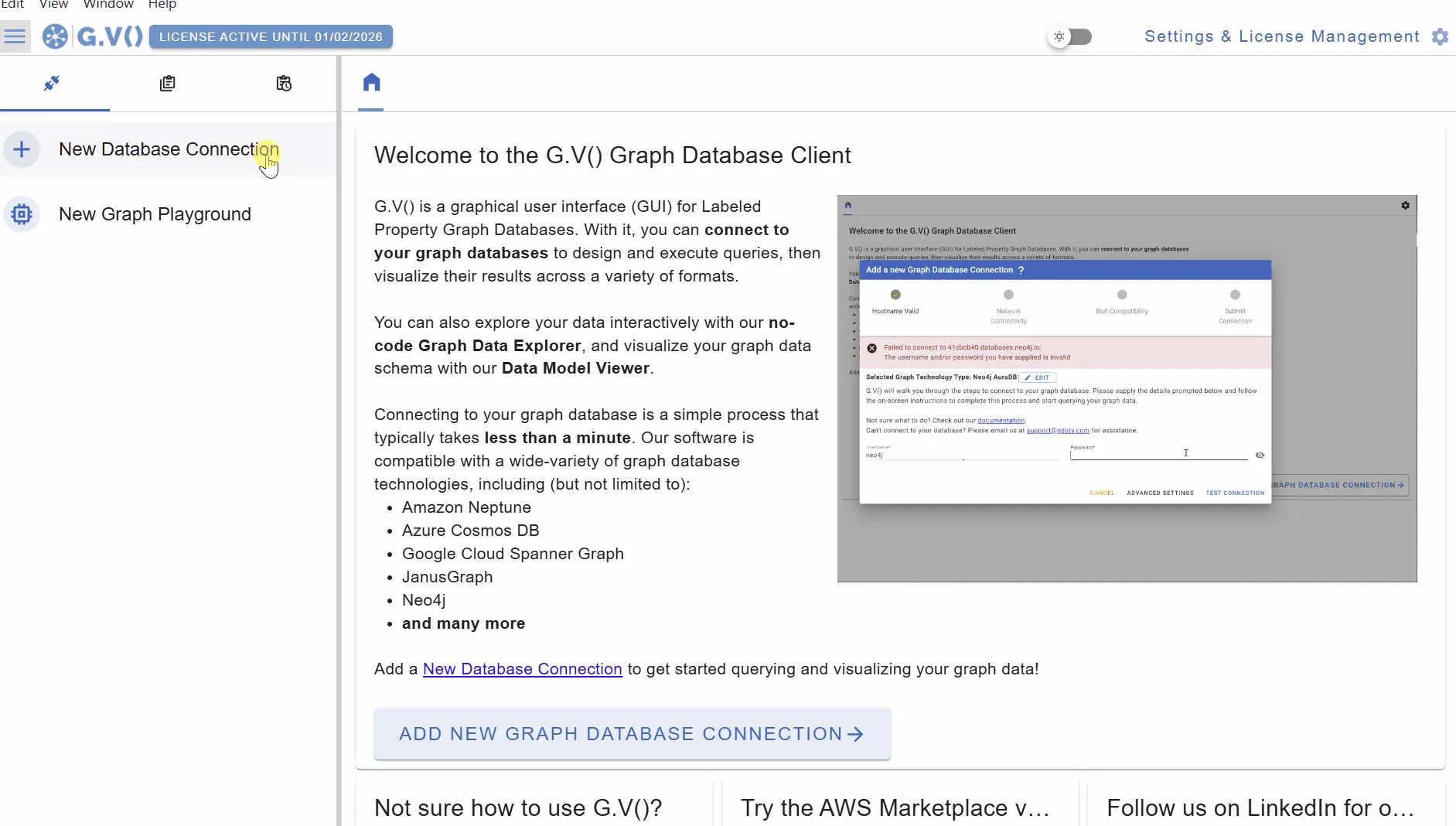The height and width of the screenshot is (826, 1456).
Task: Follow the New Database Connection hyperlink
Action: pos(522,669)
